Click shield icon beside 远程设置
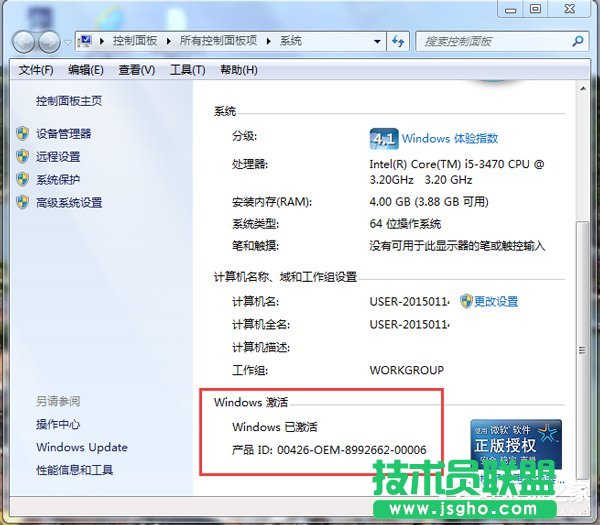 click(x=23, y=157)
